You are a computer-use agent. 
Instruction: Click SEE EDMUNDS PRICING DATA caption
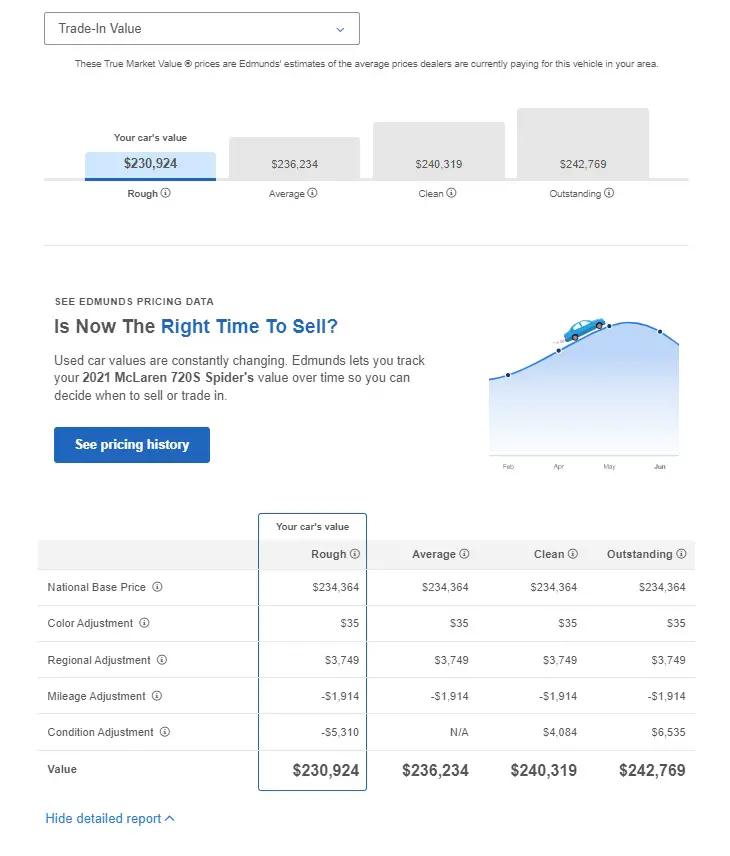[x=134, y=301]
